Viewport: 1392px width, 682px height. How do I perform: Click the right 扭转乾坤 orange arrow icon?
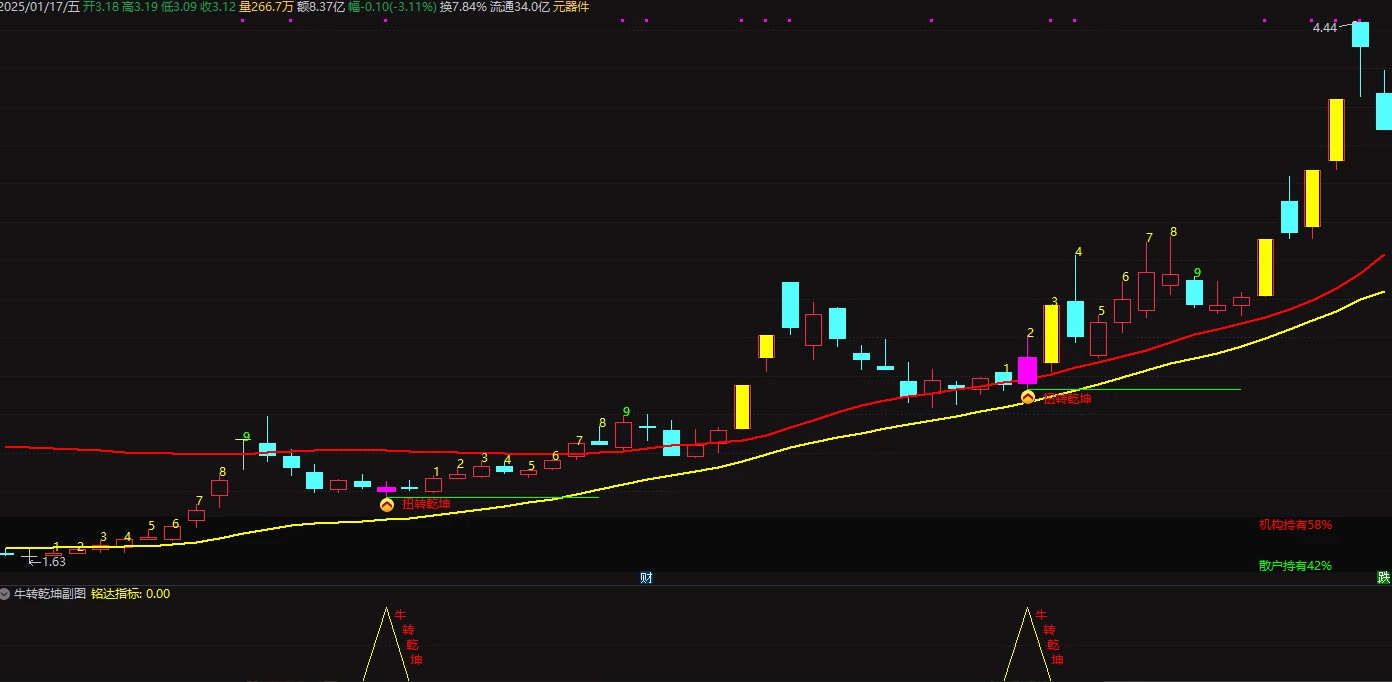coord(1027,397)
